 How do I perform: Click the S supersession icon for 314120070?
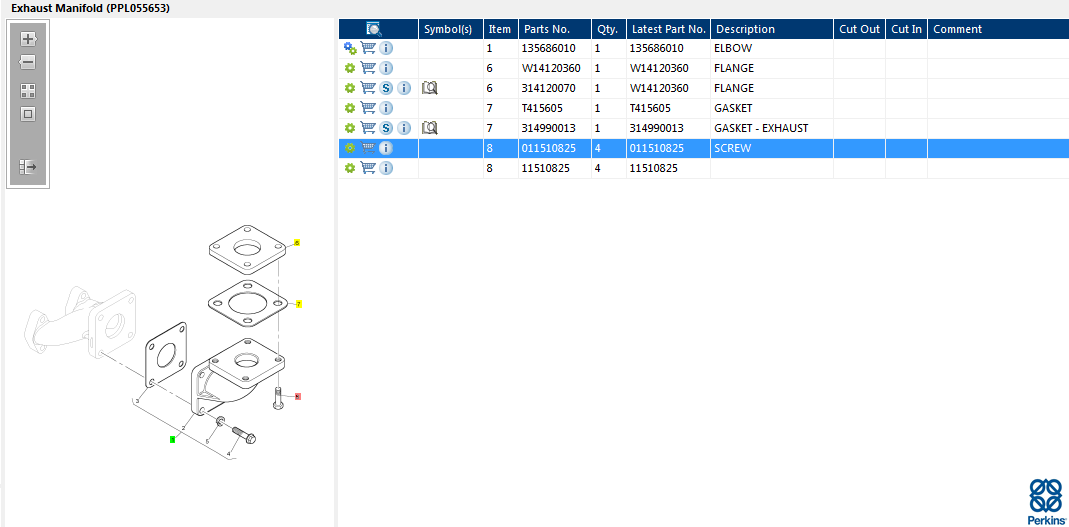386,88
